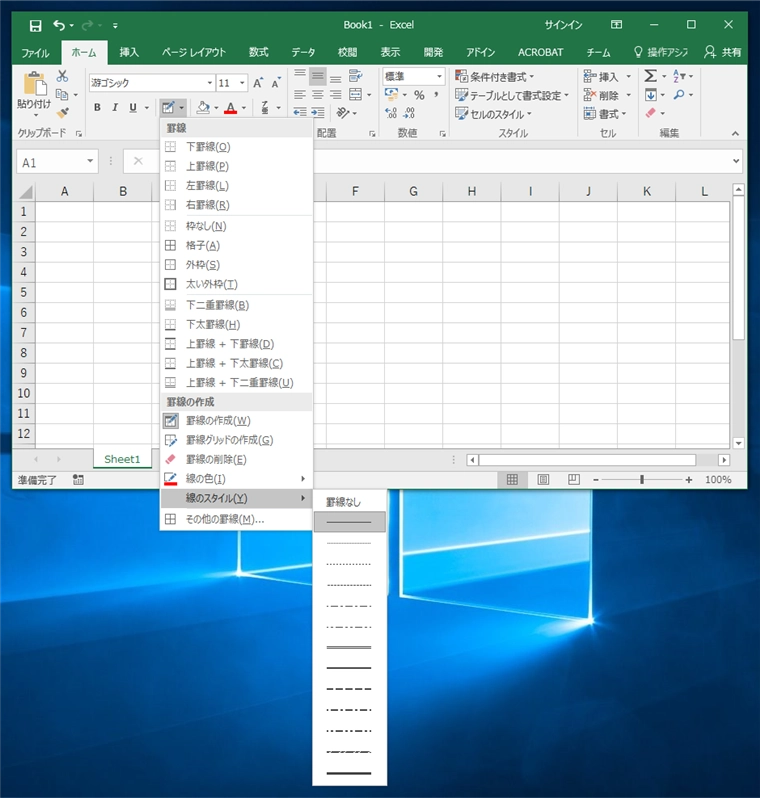This screenshot has height=798, width=760.
Task: Open Find and Select magnifier
Action: [679, 95]
